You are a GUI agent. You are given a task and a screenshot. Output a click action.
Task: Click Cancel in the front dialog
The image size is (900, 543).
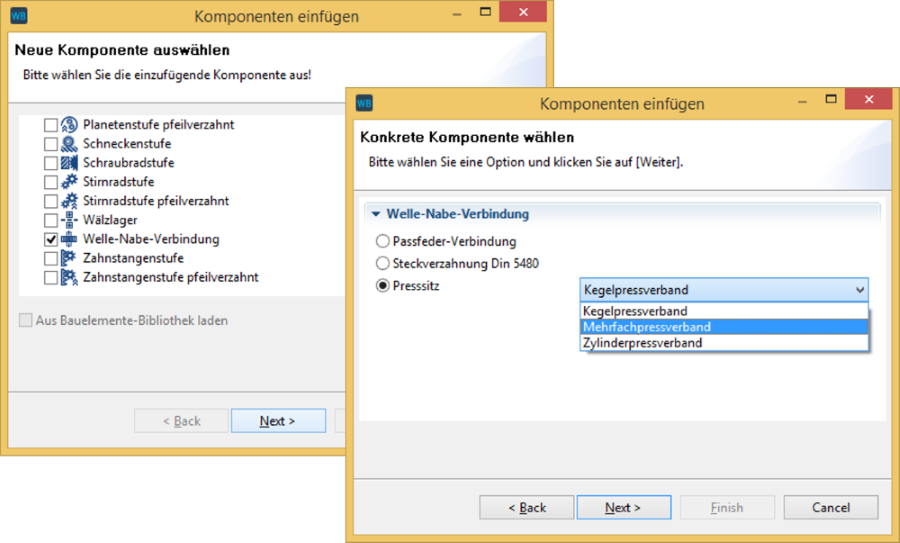830,508
